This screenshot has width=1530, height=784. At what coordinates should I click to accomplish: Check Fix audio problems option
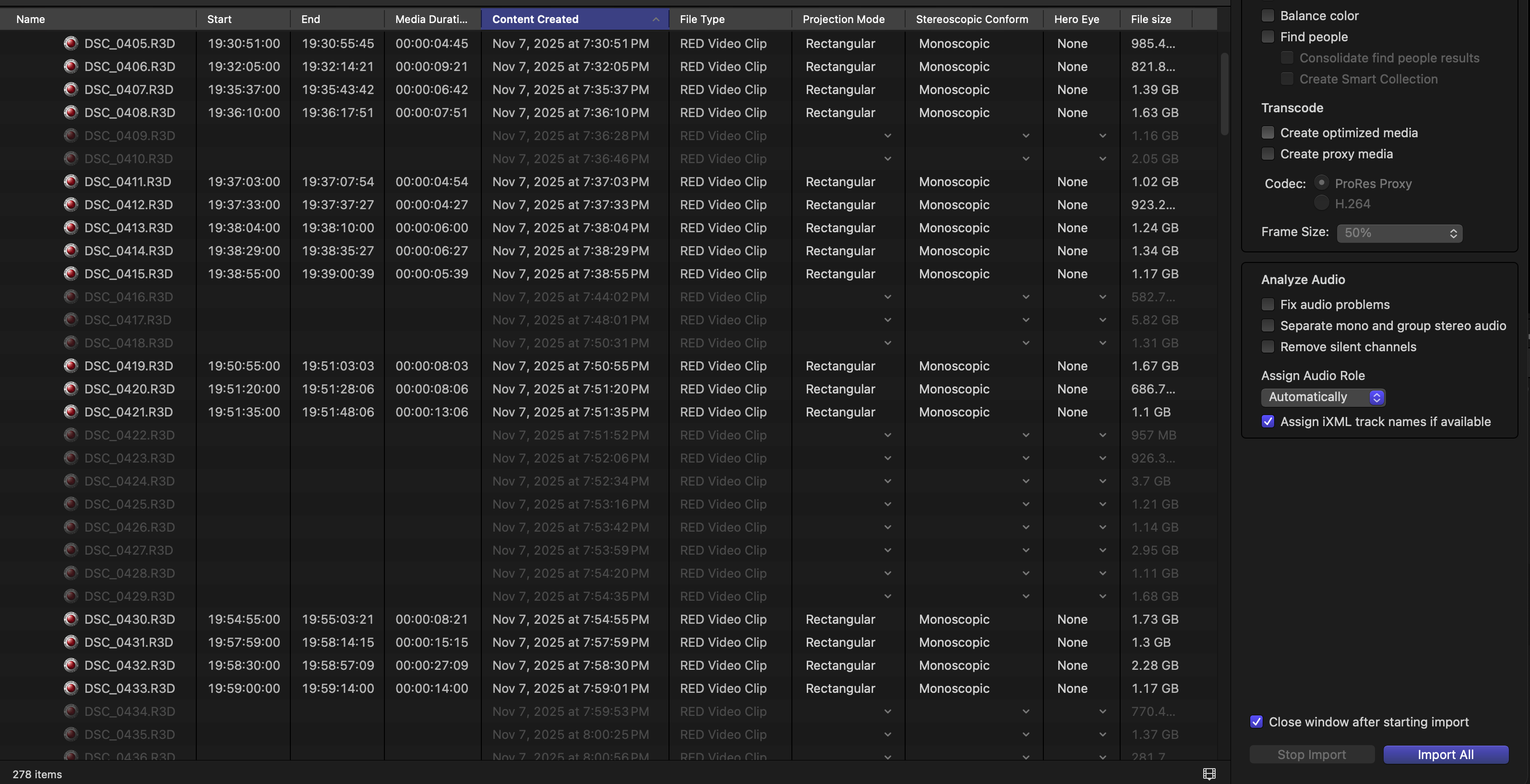click(1267, 304)
